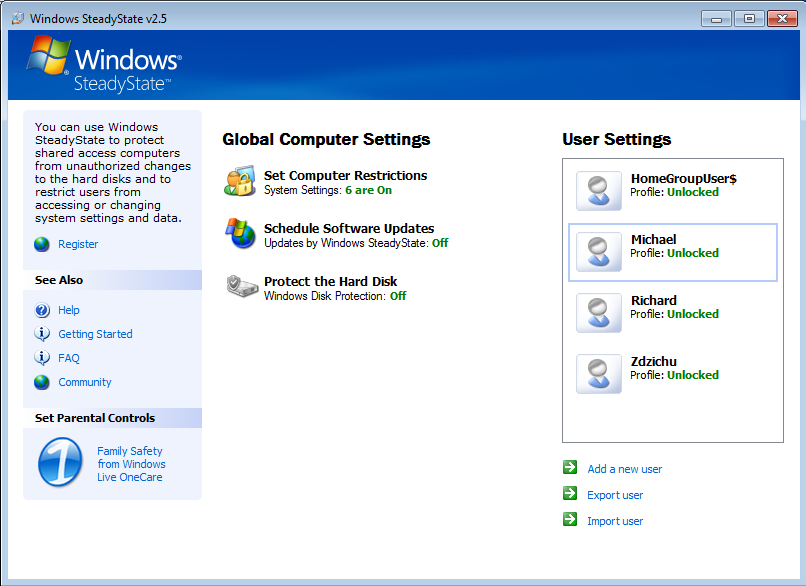This screenshot has height=586, width=806.
Task: Click the HomeGroupUser$ avatar icon
Action: (599, 191)
